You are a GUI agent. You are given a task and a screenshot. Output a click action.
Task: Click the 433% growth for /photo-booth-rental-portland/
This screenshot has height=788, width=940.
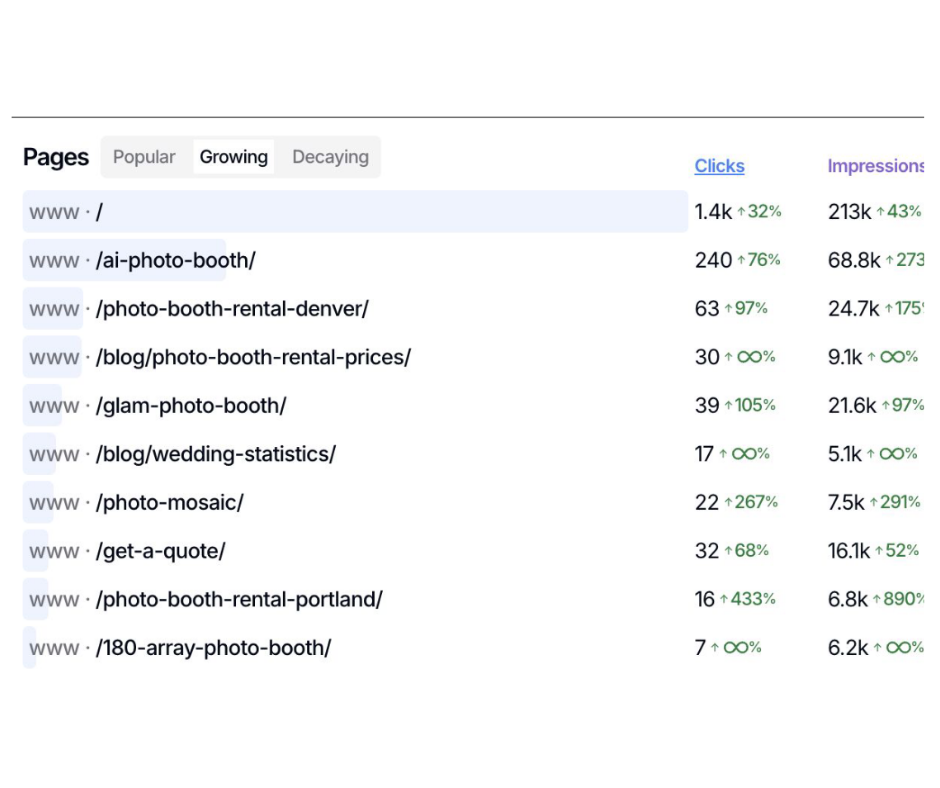click(x=750, y=599)
